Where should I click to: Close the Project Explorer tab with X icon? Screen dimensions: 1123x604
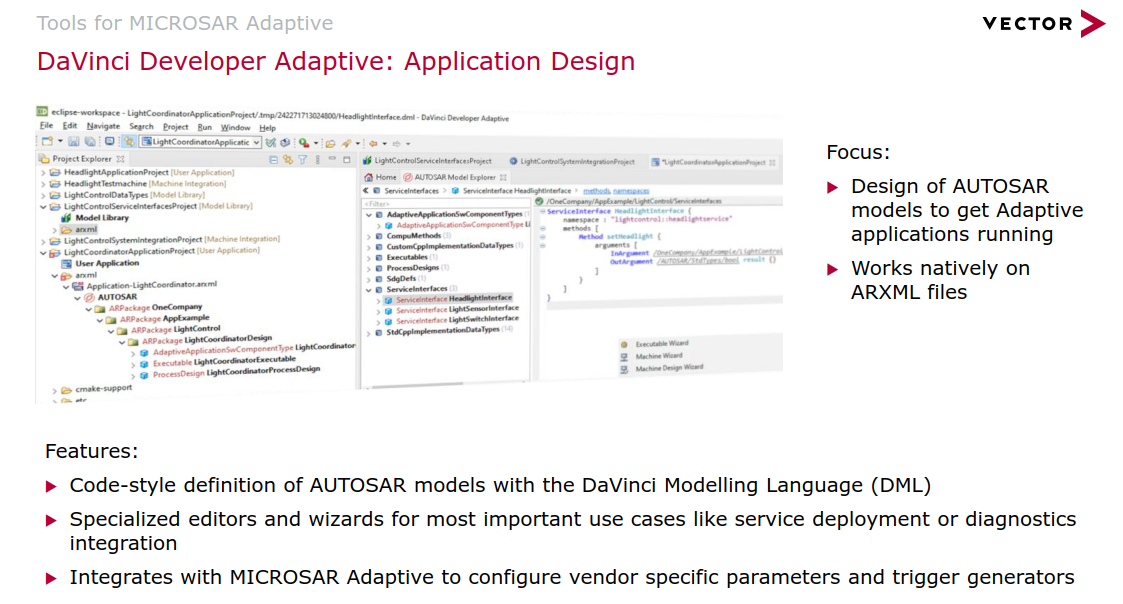[121, 159]
